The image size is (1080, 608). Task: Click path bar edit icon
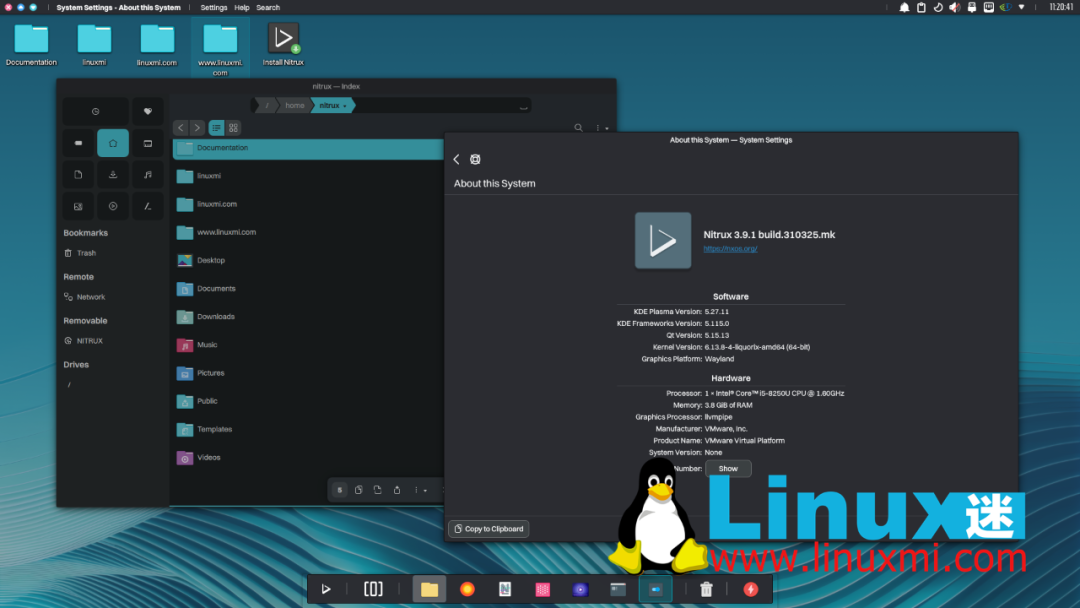[523, 106]
